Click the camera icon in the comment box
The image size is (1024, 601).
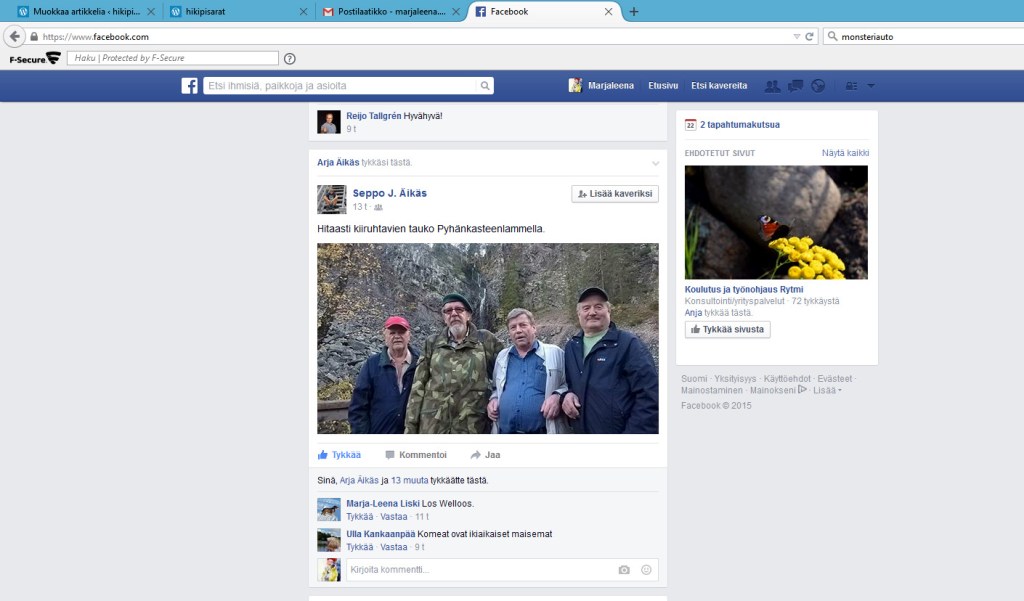click(624, 569)
